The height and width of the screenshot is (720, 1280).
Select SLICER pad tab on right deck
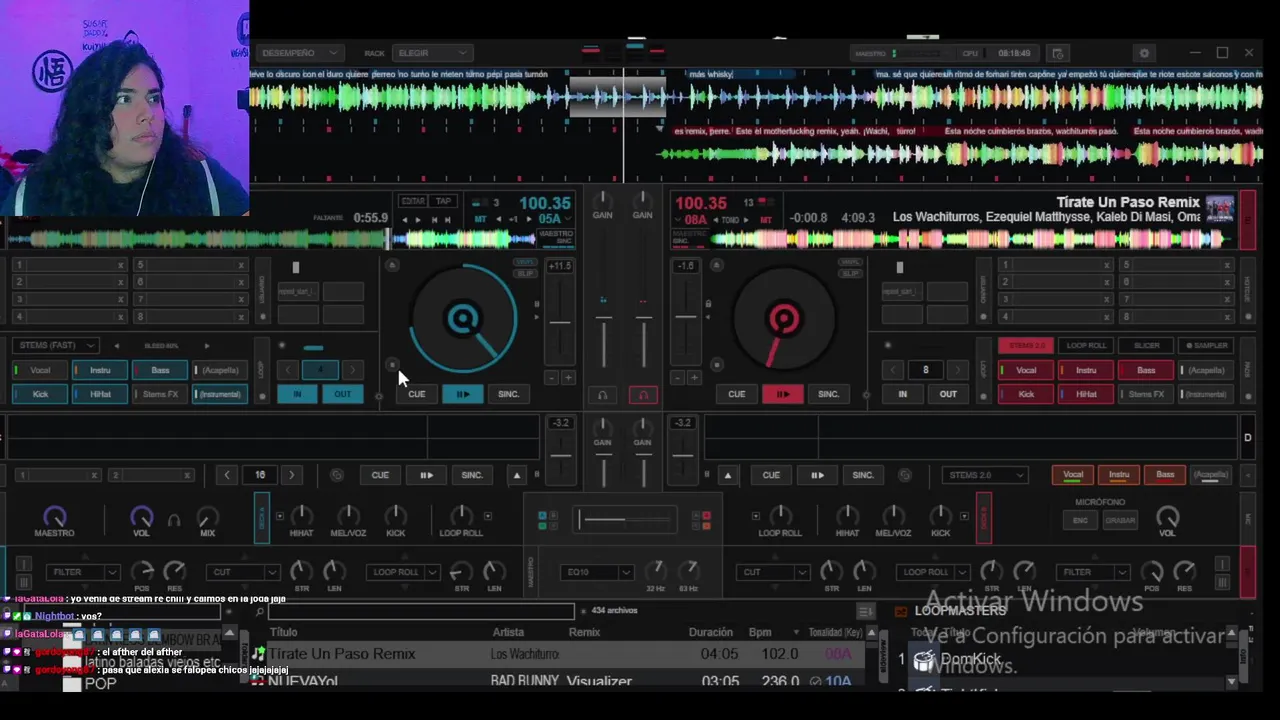click(1146, 345)
